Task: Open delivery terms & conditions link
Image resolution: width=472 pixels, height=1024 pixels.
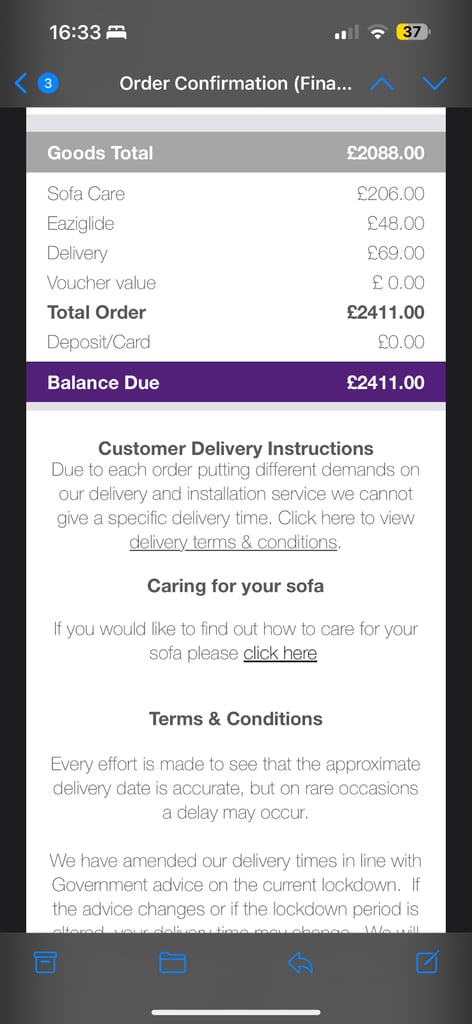Action: pos(233,542)
